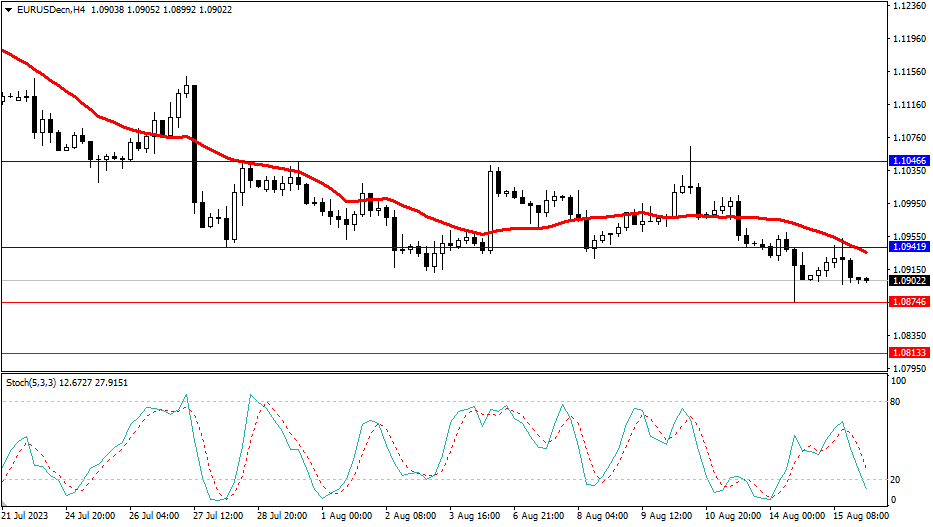This screenshot has width=933, height=527.
Task: Click the 1.12360 label on price axis
Action: [x=908, y=6]
